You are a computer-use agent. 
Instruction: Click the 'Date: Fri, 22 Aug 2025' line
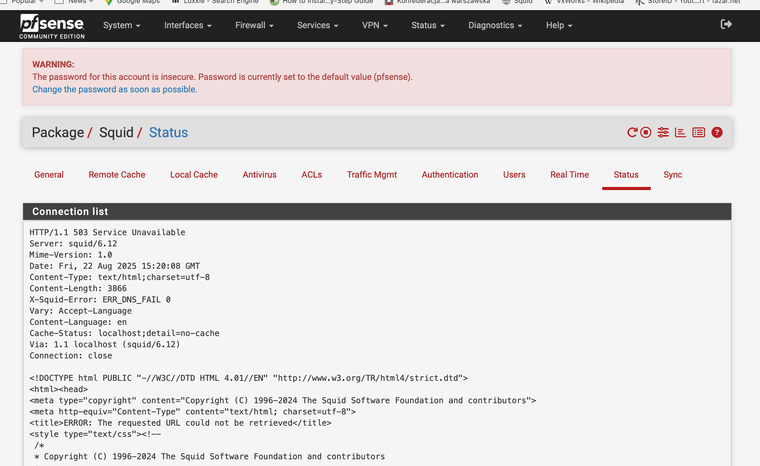click(114, 266)
